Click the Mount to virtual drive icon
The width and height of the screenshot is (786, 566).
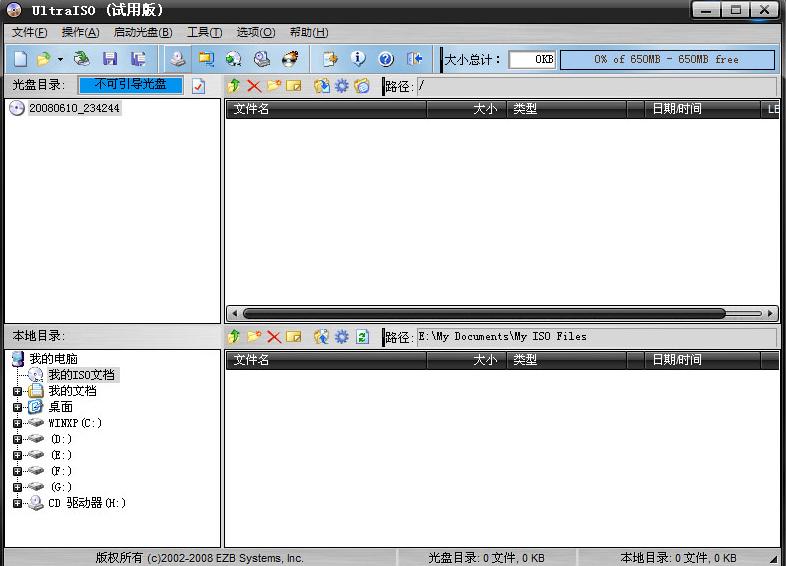tap(262, 60)
